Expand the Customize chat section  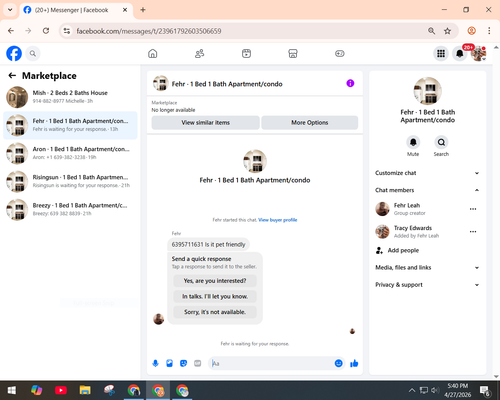427,173
